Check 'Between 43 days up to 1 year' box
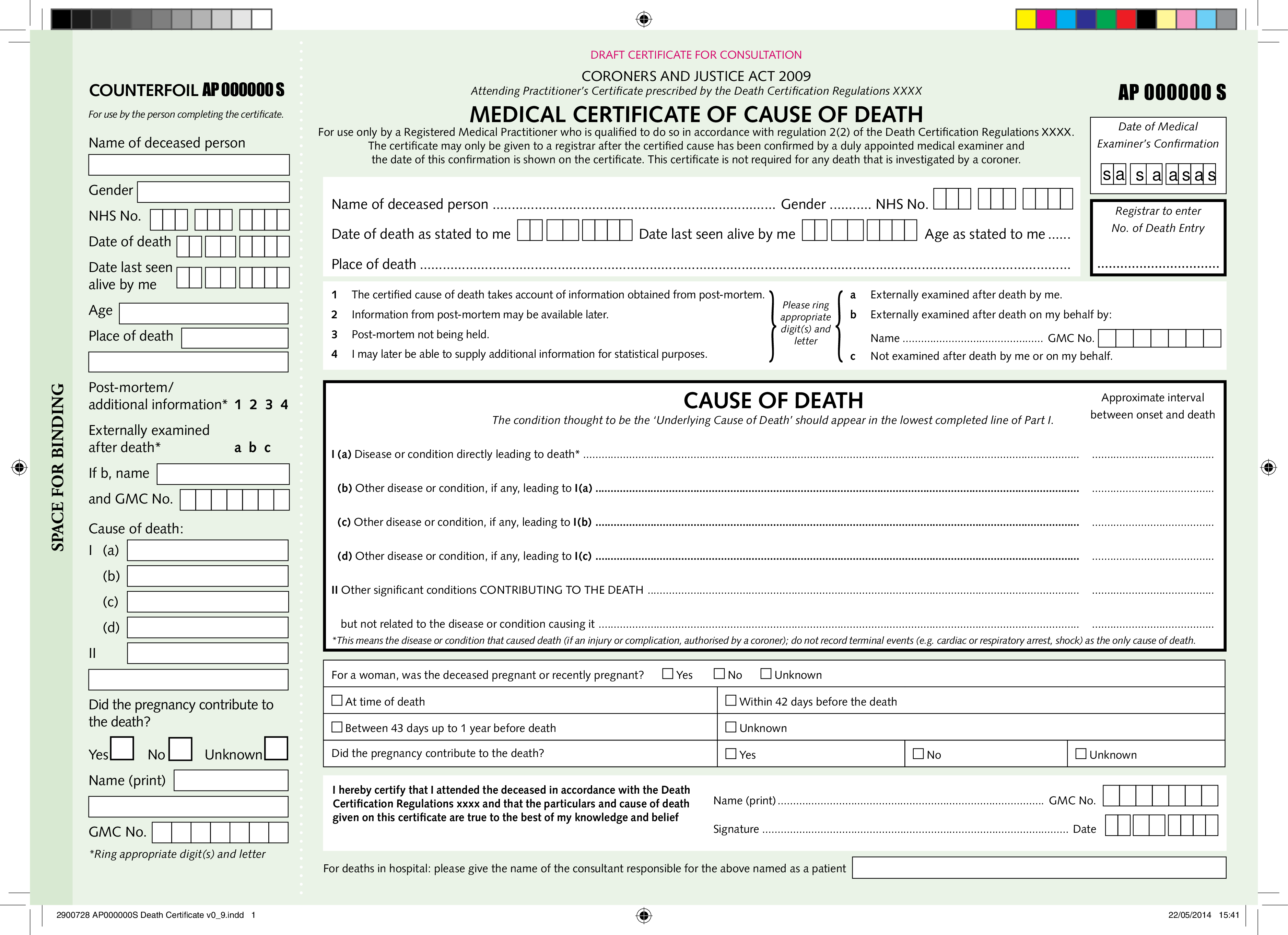 (x=337, y=727)
